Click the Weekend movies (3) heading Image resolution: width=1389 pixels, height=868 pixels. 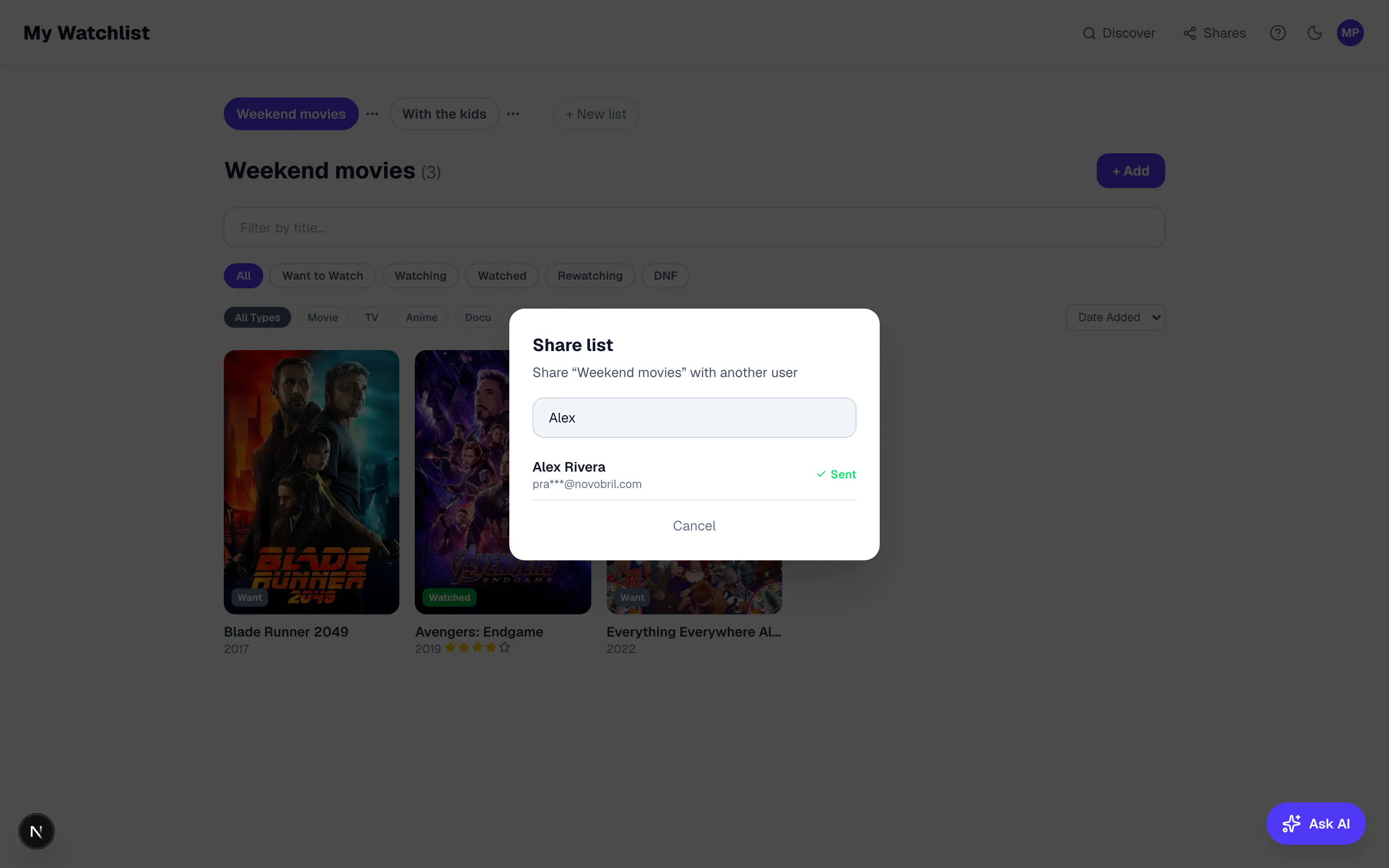pyautogui.click(x=332, y=171)
